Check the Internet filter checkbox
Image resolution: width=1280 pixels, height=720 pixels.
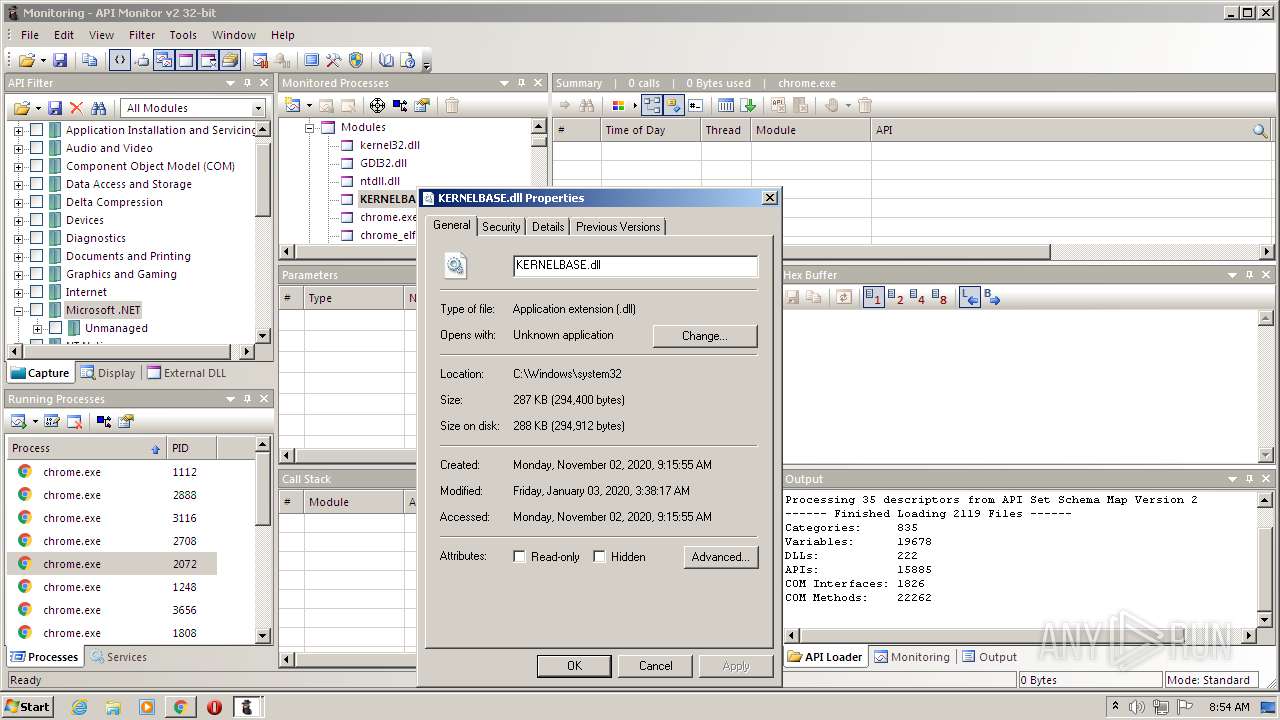click(37, 292)
